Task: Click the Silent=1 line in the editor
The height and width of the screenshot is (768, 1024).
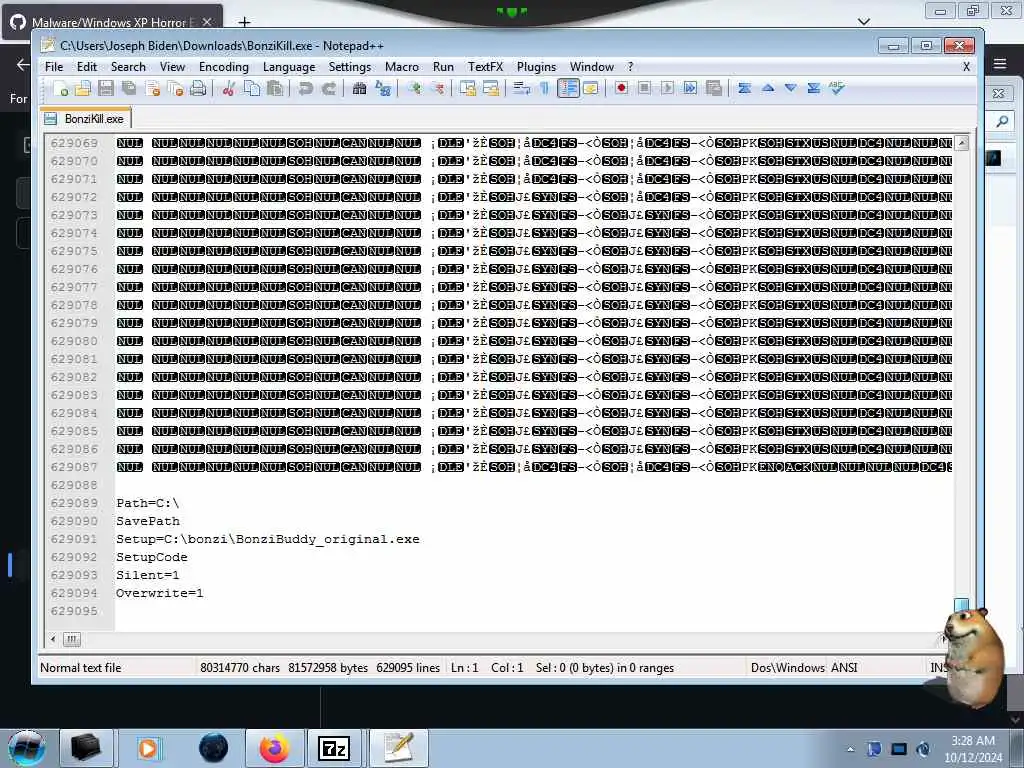Action: click(x=148, y=575)
